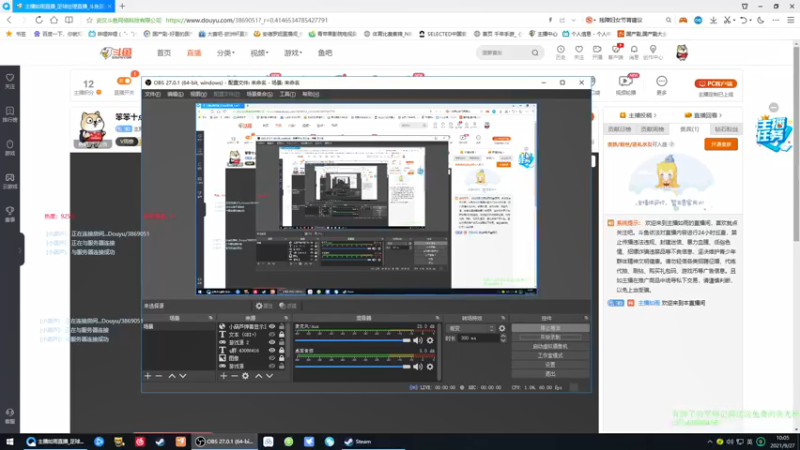
Task: Click the search magnifier in the Douyu search box
Action: coord(535,53)
